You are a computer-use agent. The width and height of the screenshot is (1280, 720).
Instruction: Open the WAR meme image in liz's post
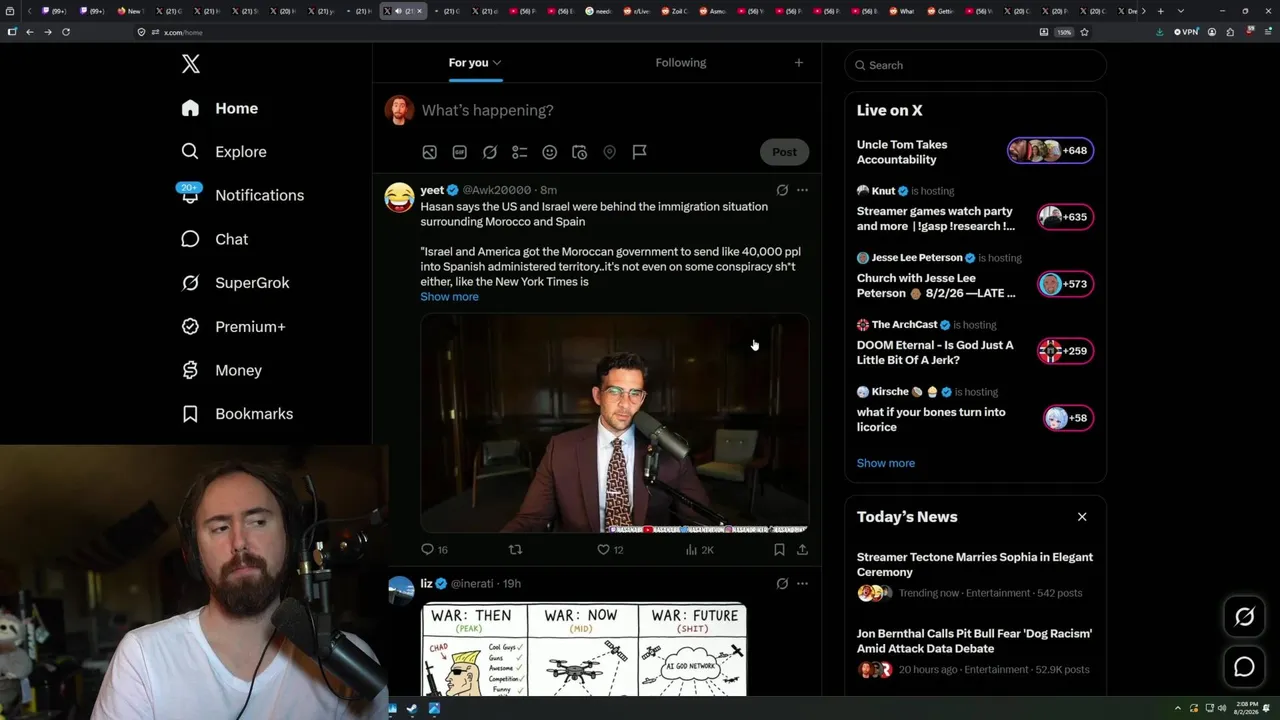point(584,650)
